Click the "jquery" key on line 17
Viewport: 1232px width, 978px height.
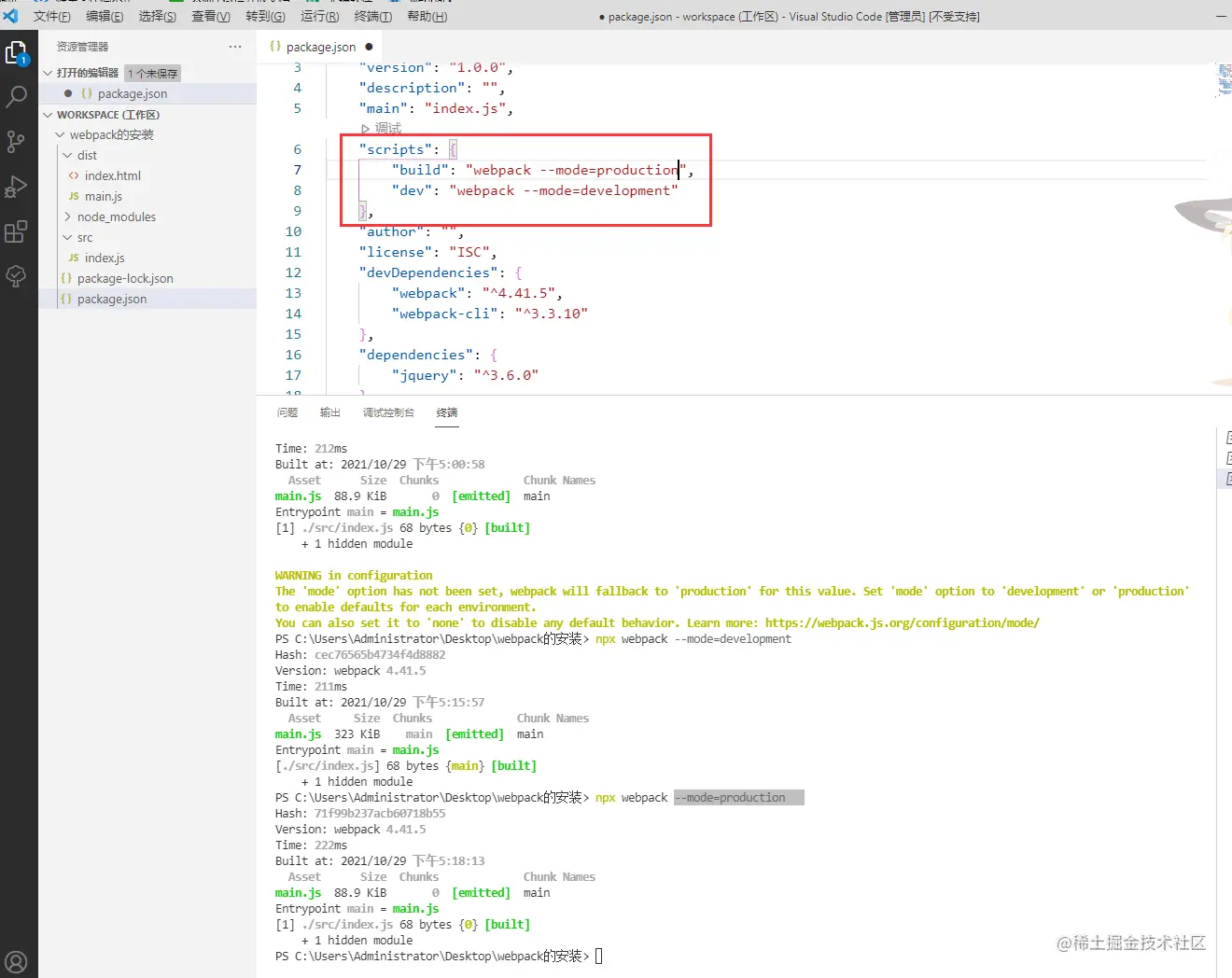coord(425,375)
